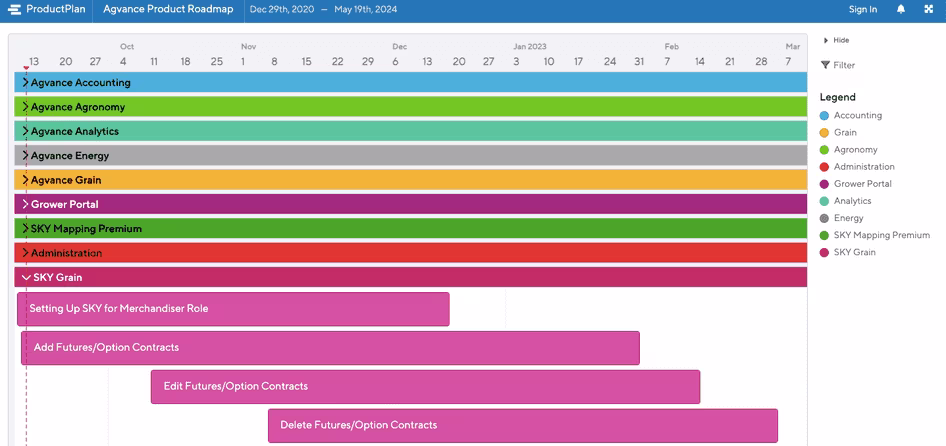Expand the Agvance Agronomy lane

click(25, 107)
